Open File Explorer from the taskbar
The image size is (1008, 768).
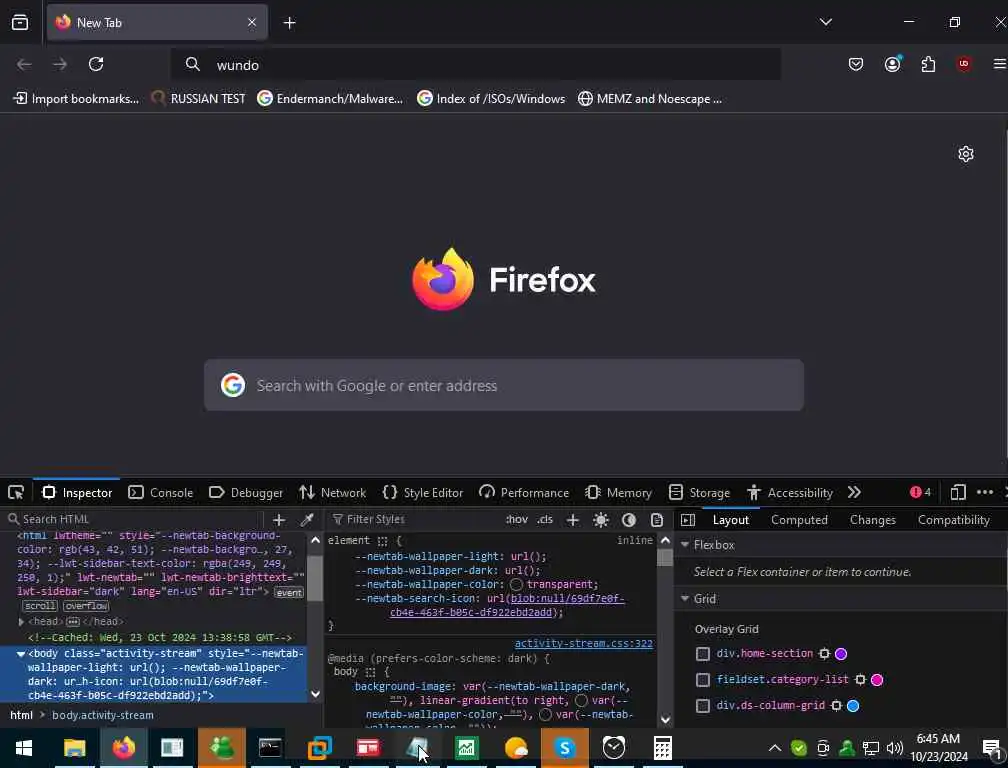(75, 748)
